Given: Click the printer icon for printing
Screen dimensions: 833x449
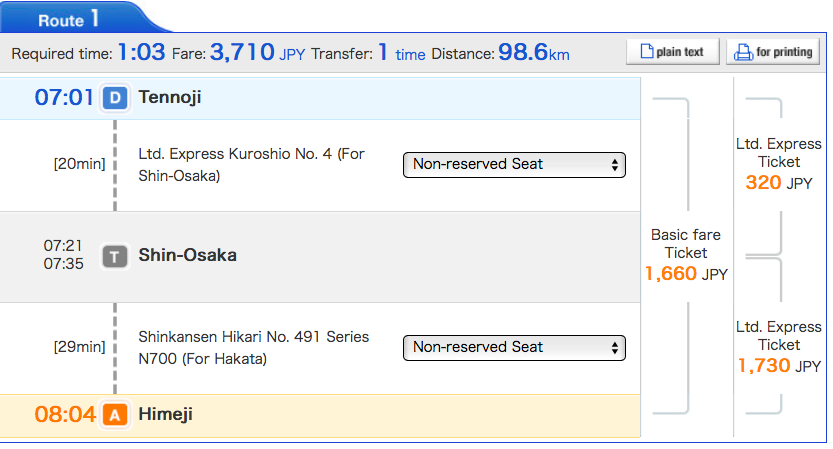Looking at the screenshot, I should 743,52.
